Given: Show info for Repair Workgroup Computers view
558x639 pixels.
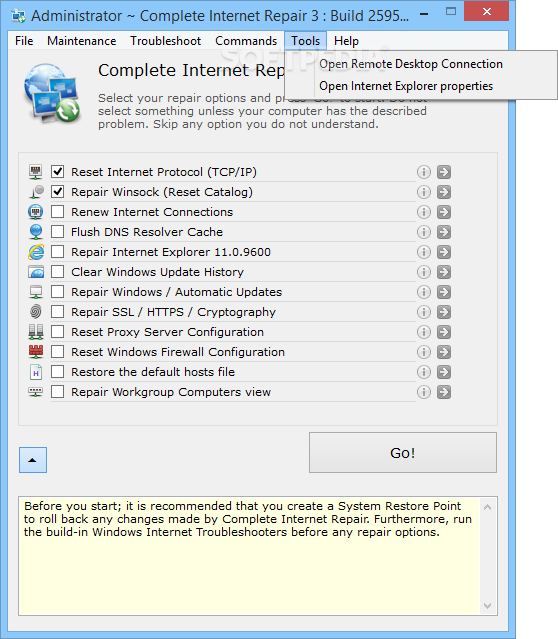Looking at the screenshot, I should click(423, 392).
